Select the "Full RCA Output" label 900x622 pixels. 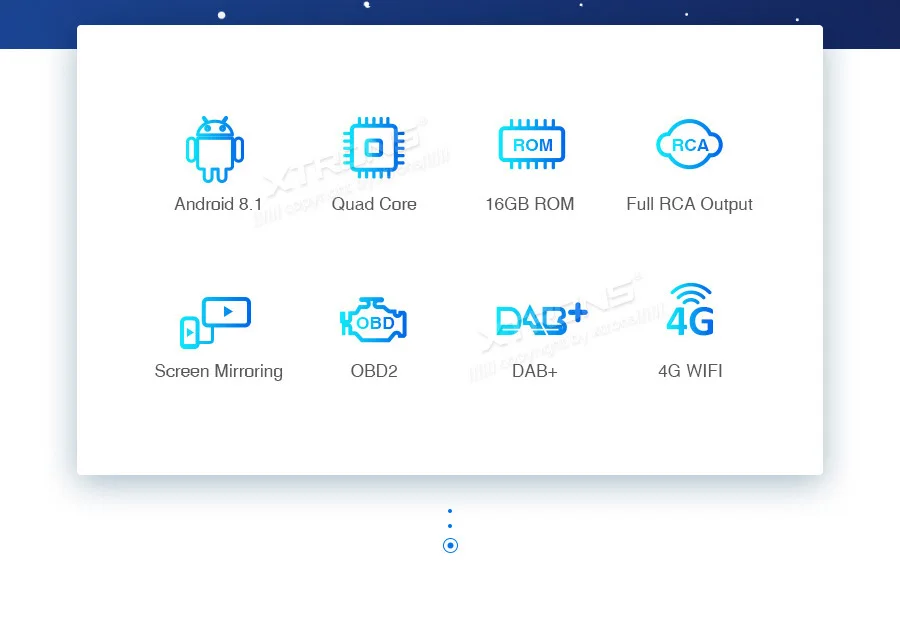[x=689, y=204]
